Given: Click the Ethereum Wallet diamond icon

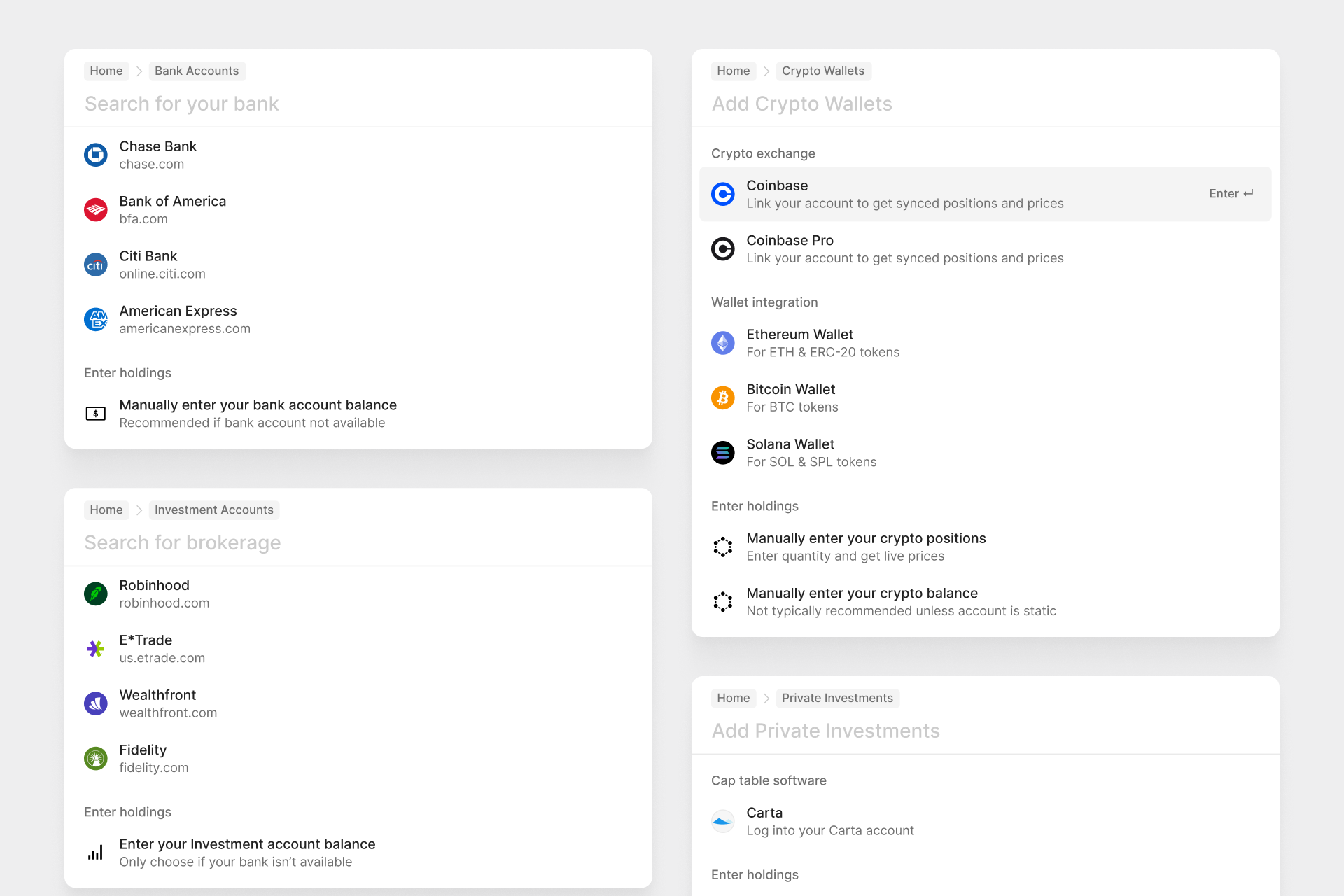Looking at the screenshot, I should point(723,343).
